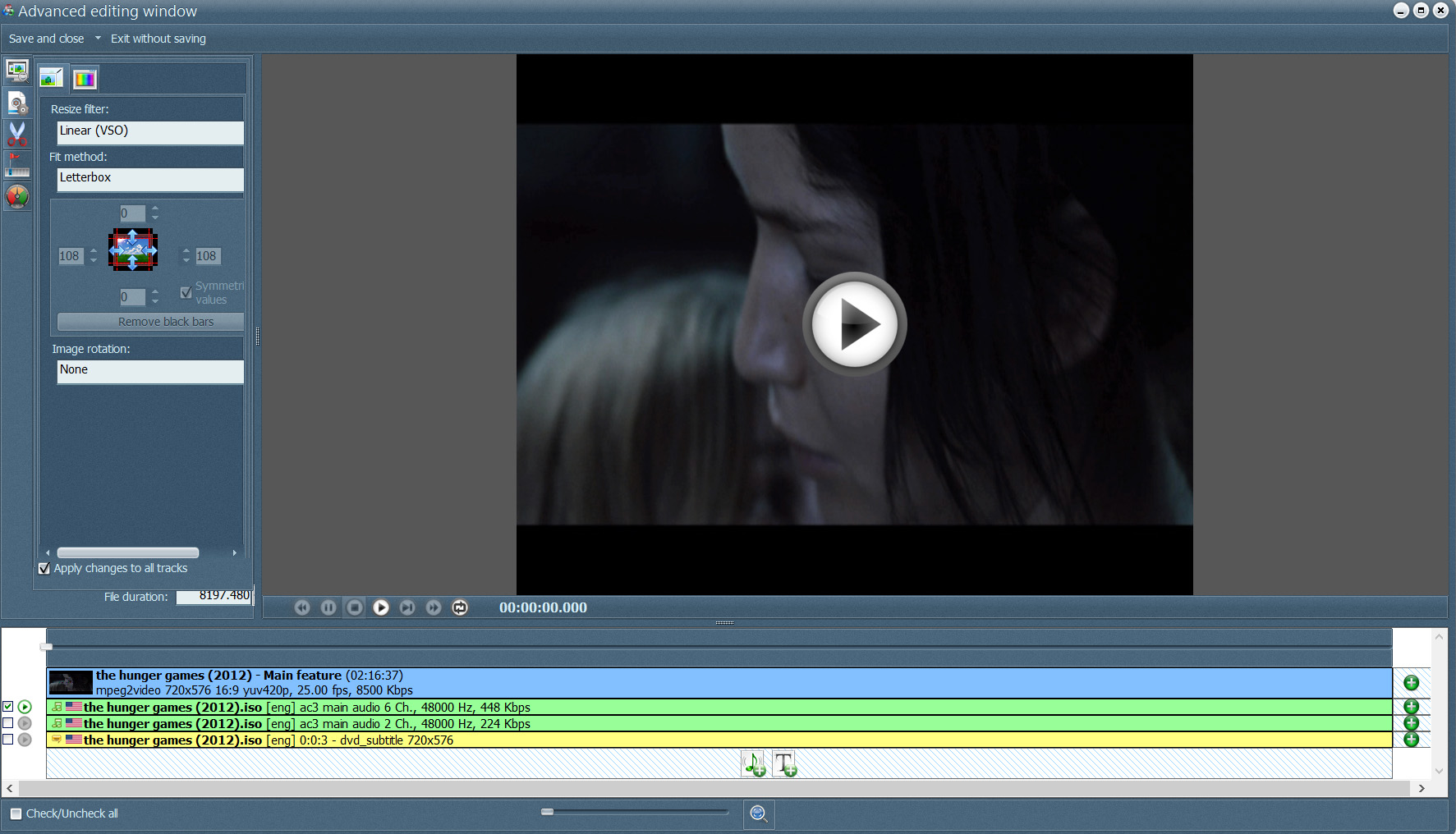Click the bottom crop value field
Viewport: 1456px width, 834px height.
[x=132, y=297]
